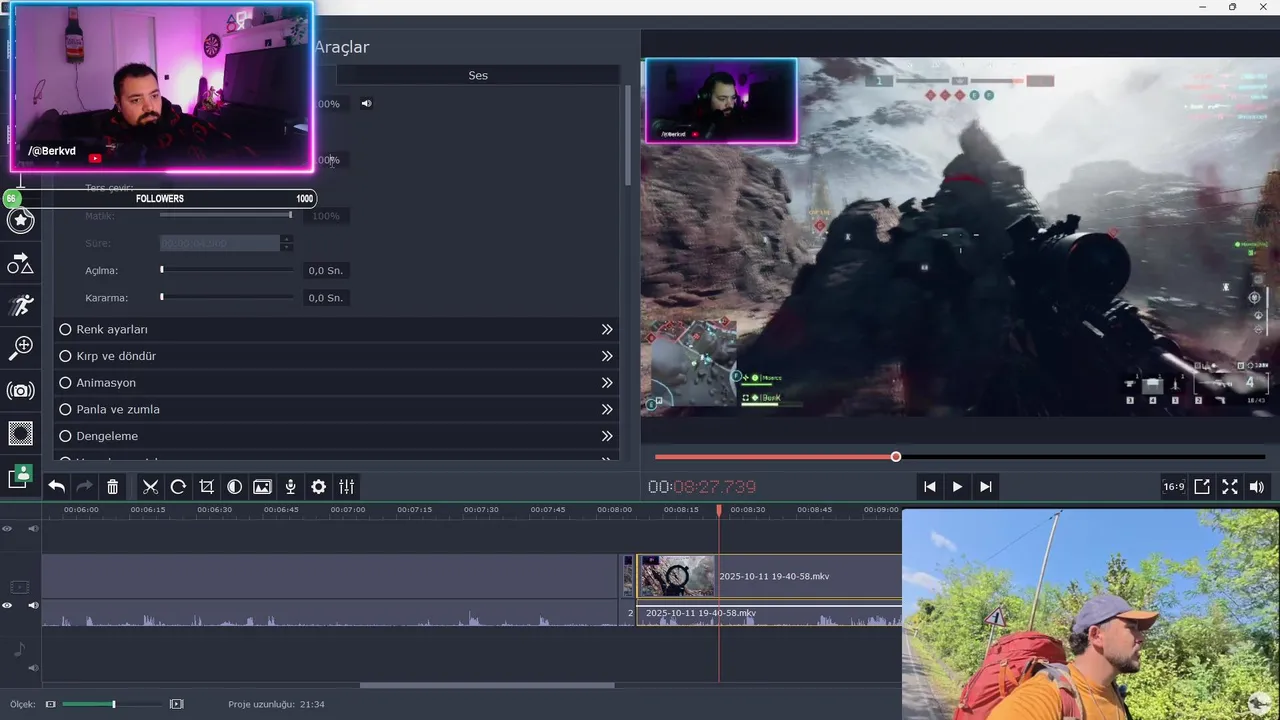Adjust the Açılma fade-in slider
The height and width of the screenshot is (720, 1280).
[x=227, y=270]
